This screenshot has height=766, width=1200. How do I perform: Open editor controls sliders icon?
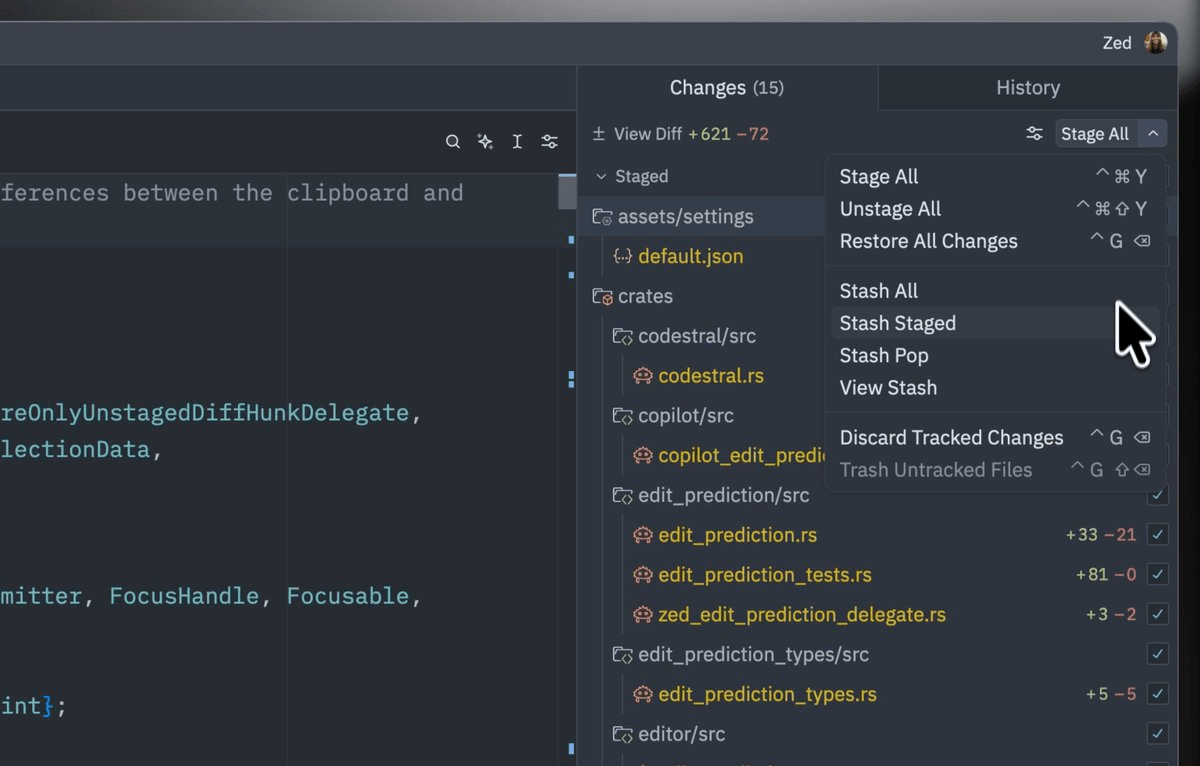(x=549, y=142)
